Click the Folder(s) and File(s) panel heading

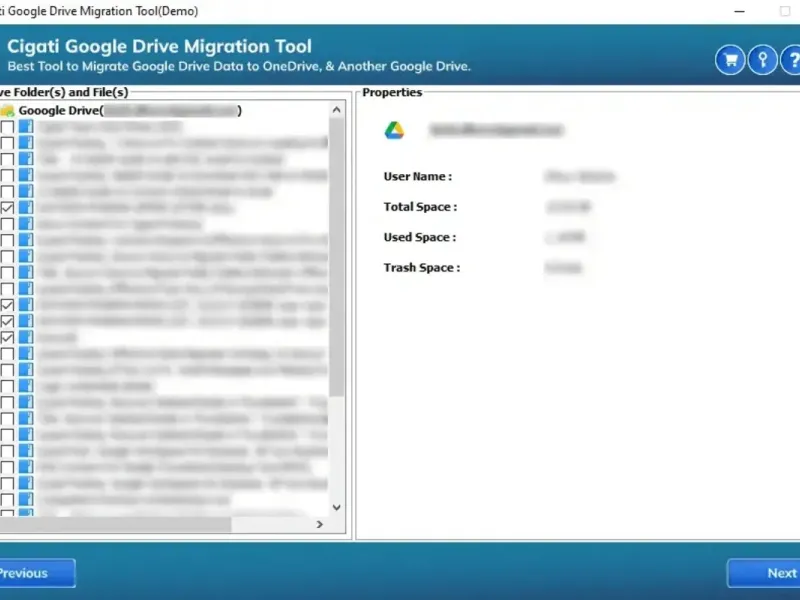tap(64, 92)
